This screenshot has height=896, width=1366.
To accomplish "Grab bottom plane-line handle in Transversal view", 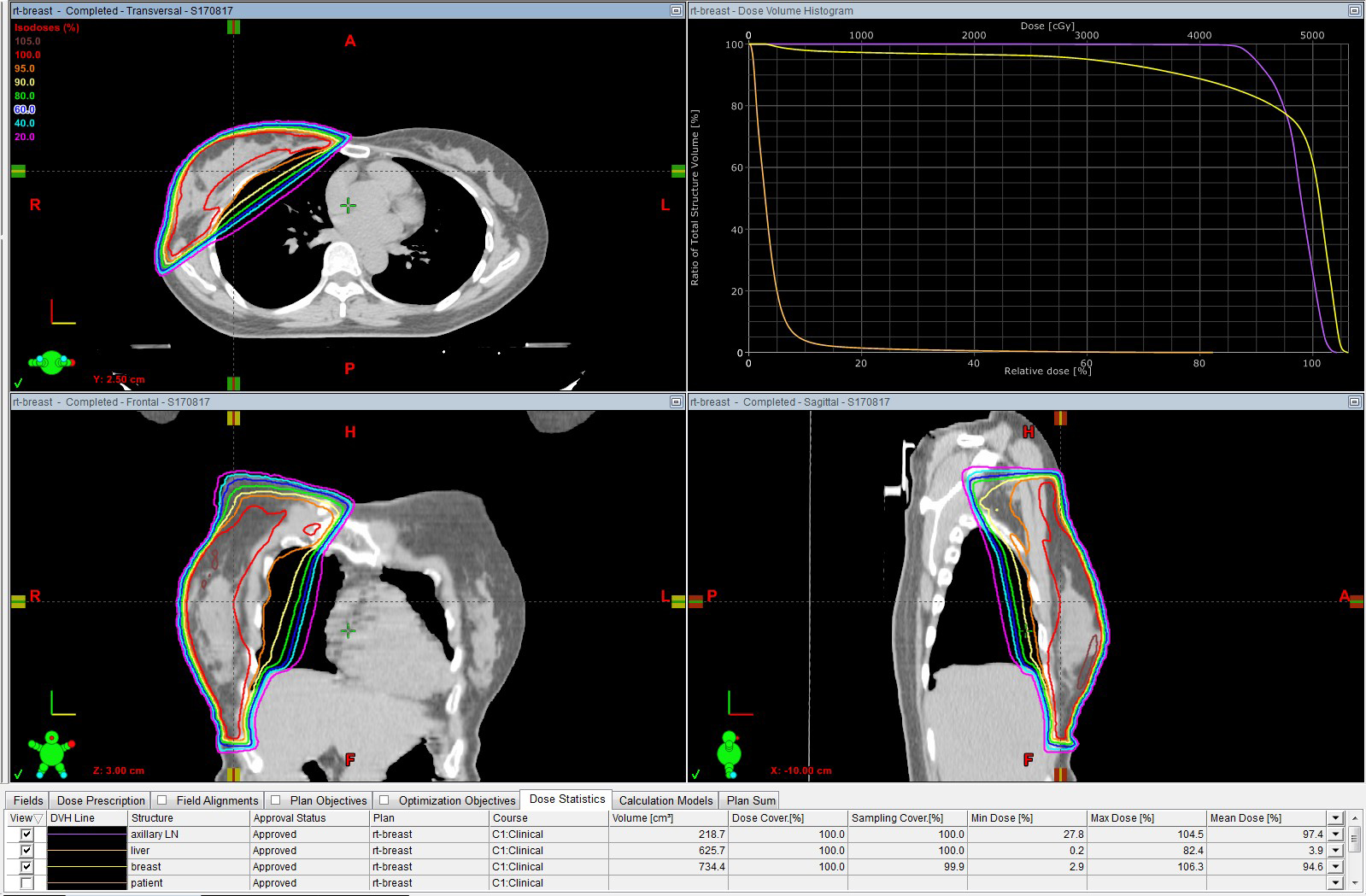I will point(233,384).
